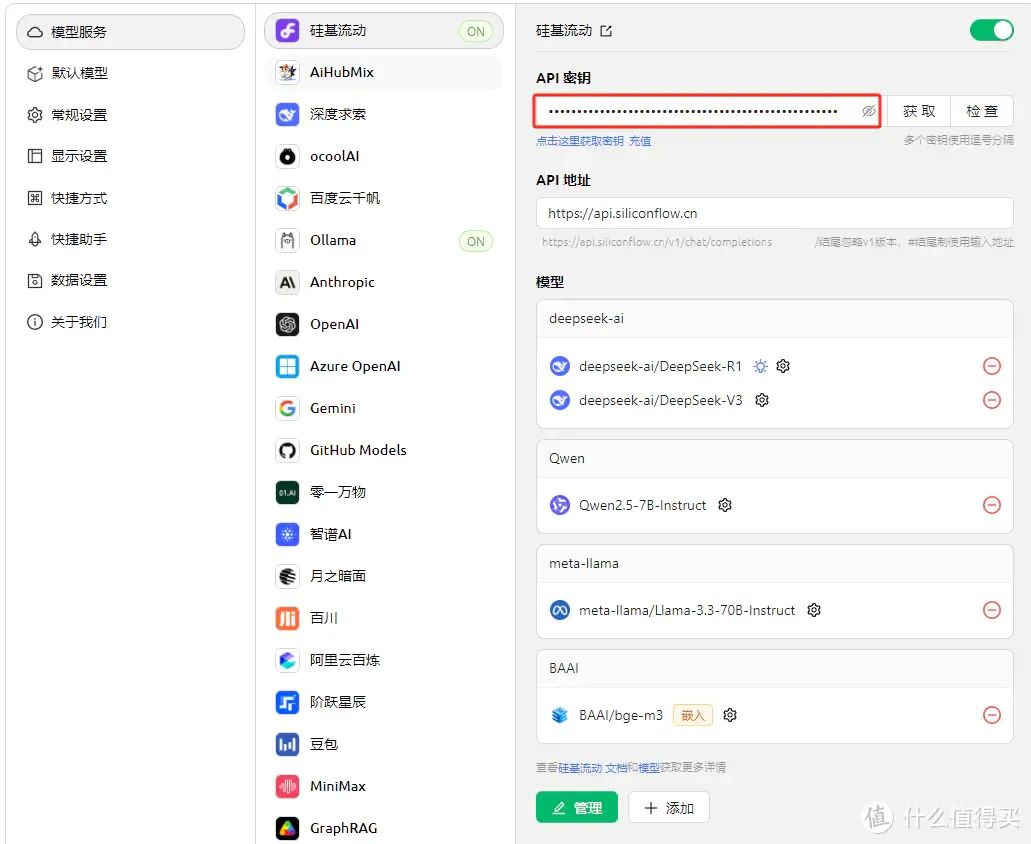Show the hidden API key

pos(869,111)
